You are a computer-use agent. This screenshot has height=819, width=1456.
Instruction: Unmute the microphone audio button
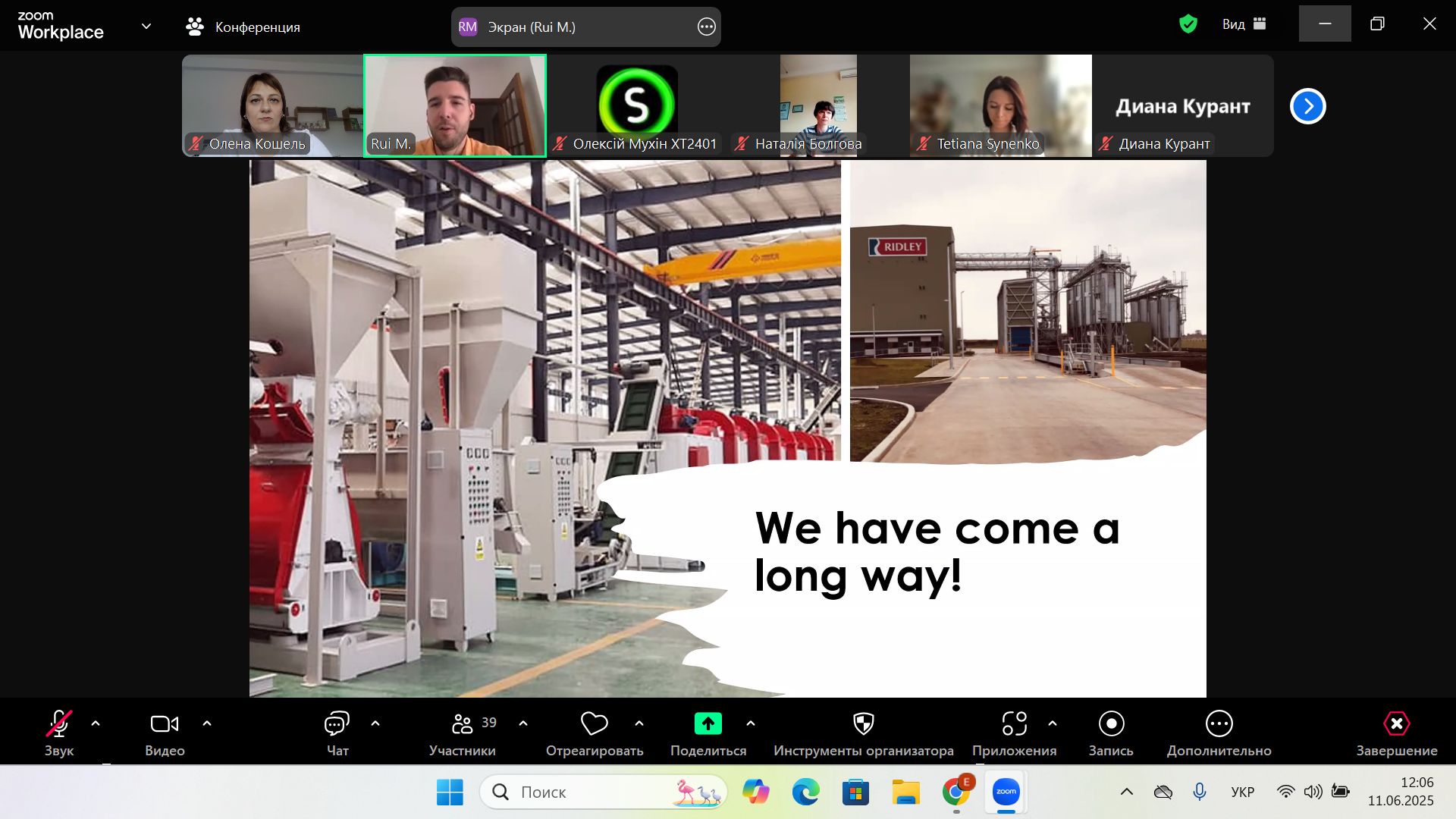click(59, 724)
